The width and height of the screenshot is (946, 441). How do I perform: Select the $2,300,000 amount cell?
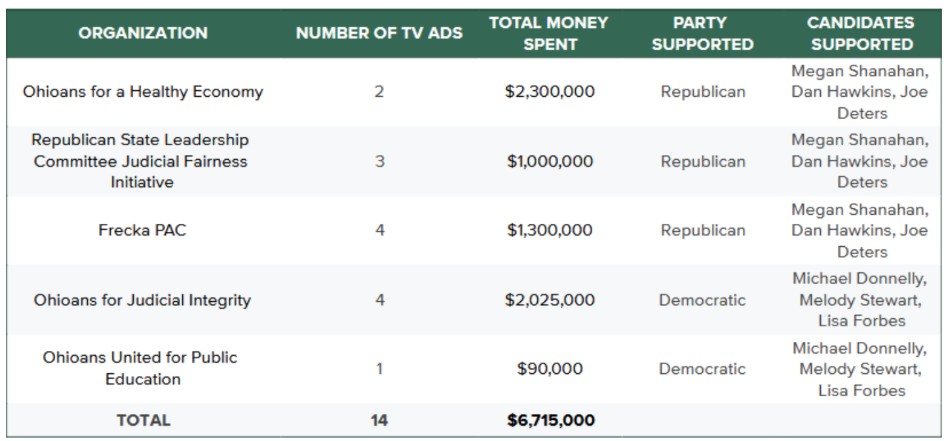click(549, 92)
